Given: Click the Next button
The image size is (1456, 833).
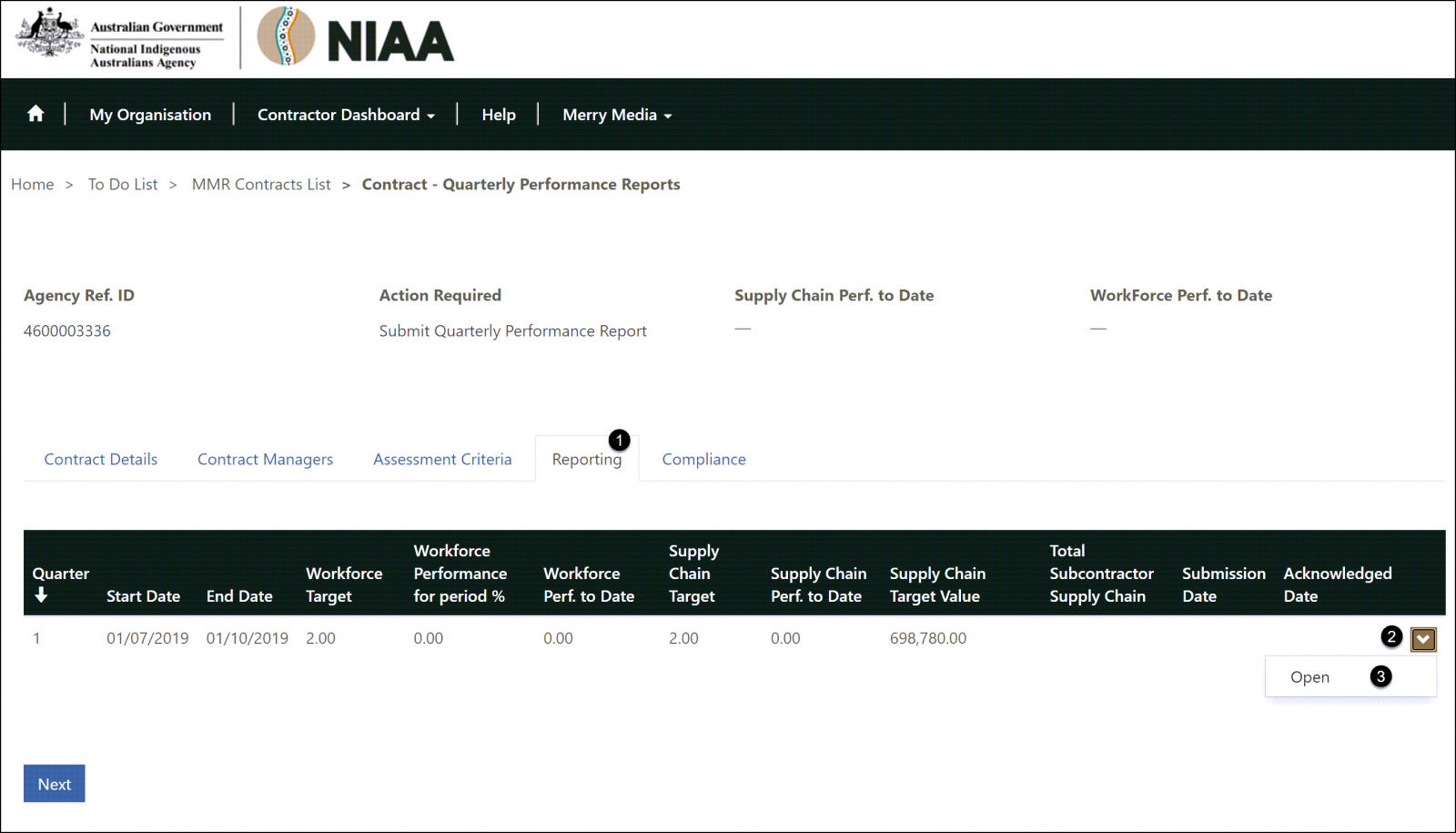Looking at the screenshot, I should (x=55, y=784).
